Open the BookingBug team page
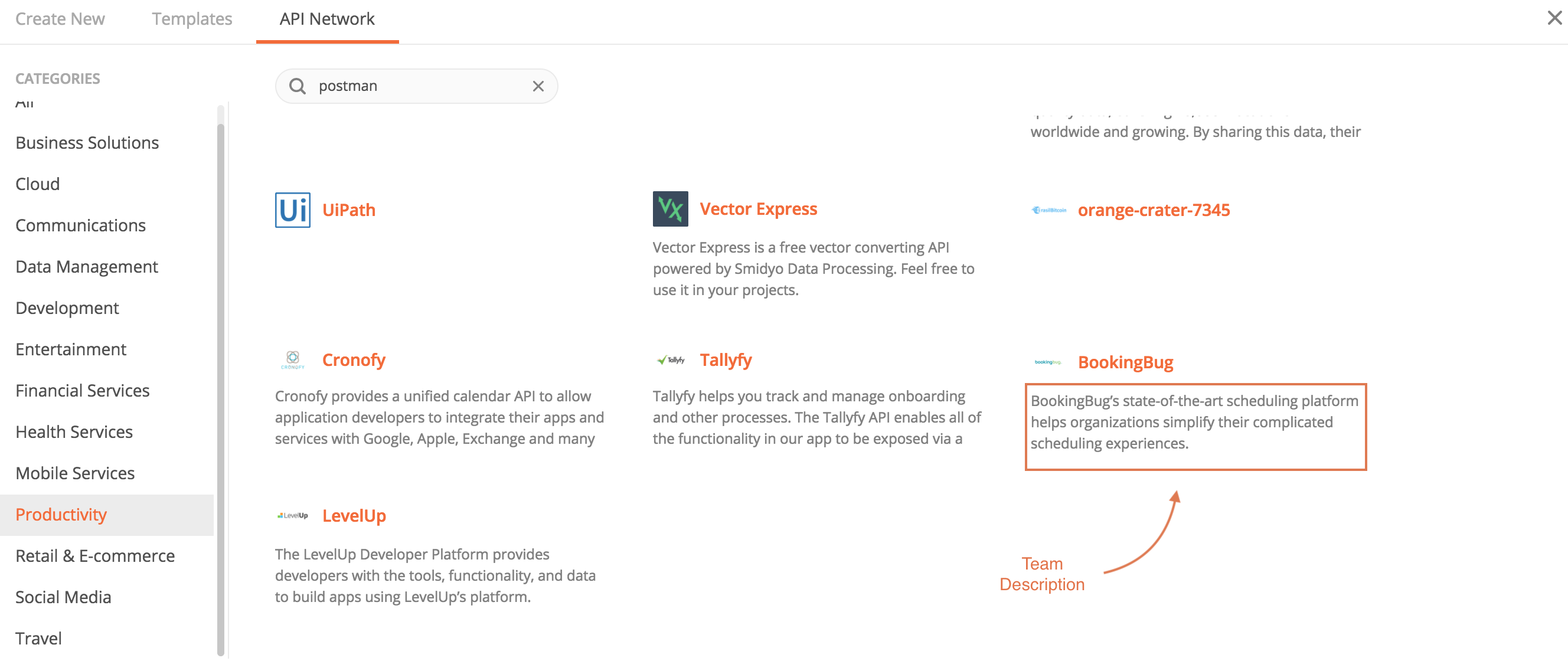This screenshot has height=661, width=1568. click(1125, 362)
